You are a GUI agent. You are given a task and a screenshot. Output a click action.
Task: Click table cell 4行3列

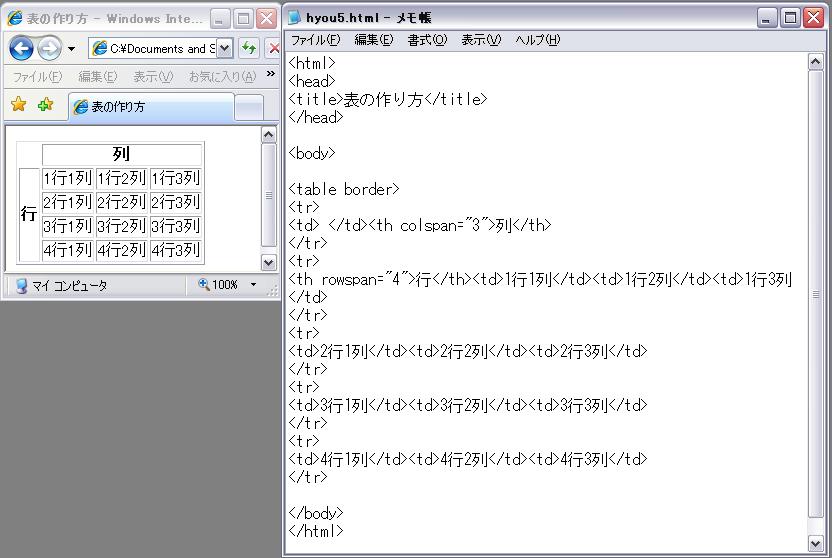click(x=176, y=250)
